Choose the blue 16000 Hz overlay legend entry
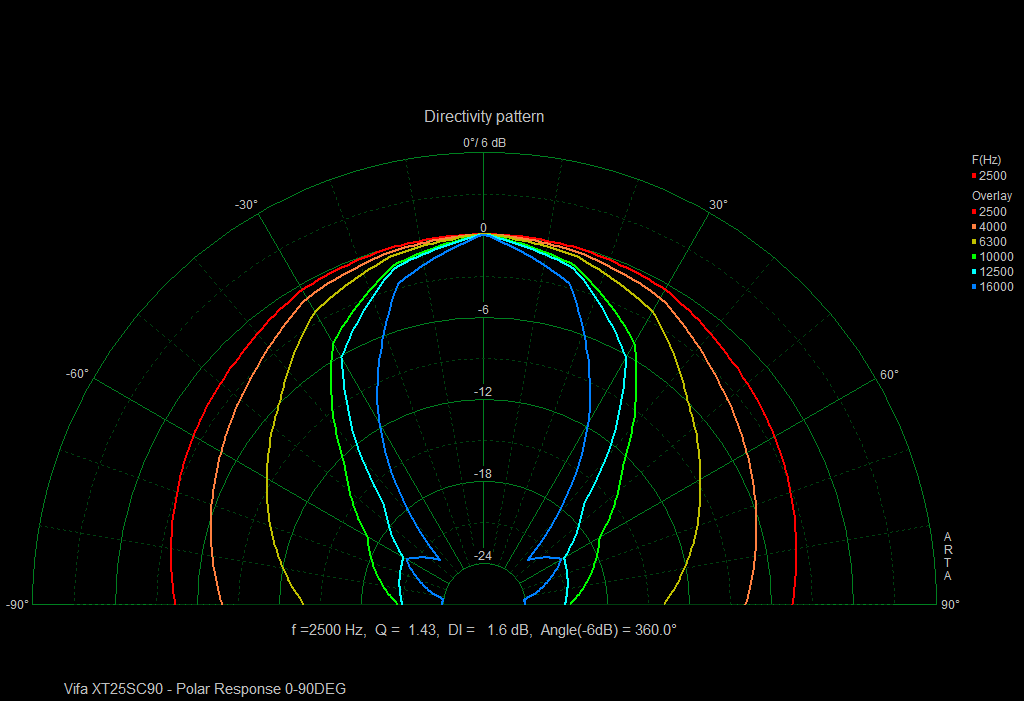 coord(995,287)
